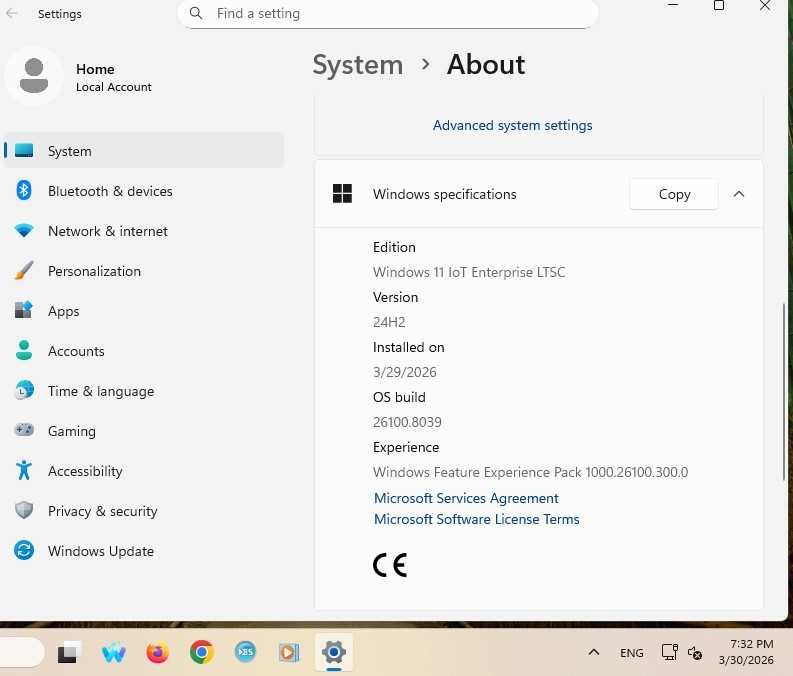
Task: Click the Accessibility figure icon
Action: point(24,470)
